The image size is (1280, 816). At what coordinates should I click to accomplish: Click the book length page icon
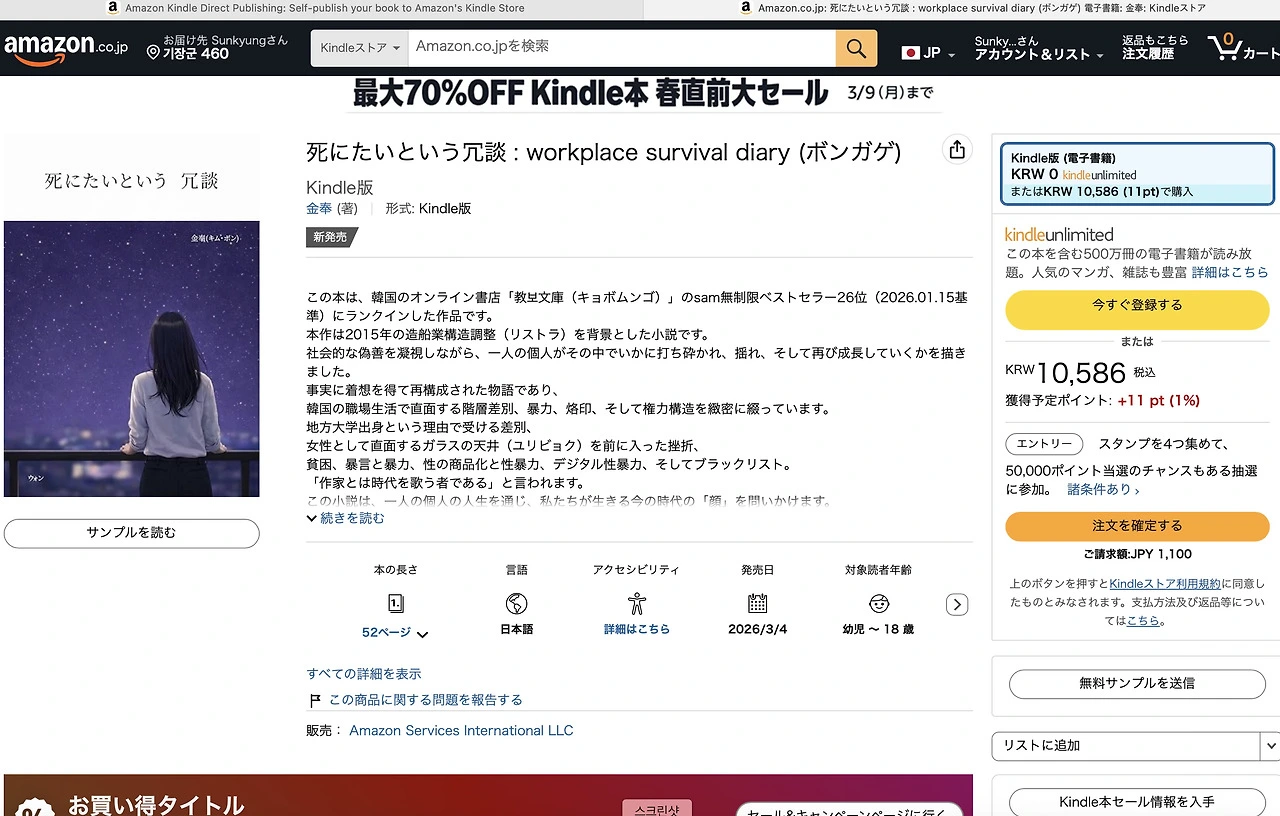click(396, 604)
